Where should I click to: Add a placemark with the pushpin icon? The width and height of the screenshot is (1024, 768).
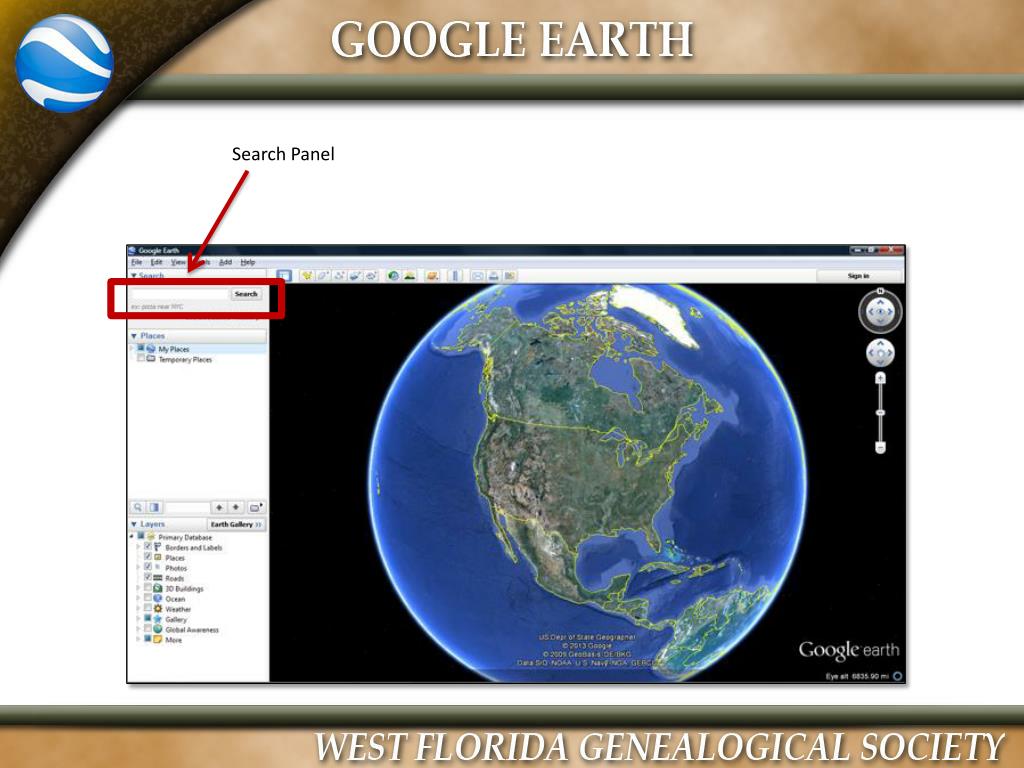pos(307,276)
